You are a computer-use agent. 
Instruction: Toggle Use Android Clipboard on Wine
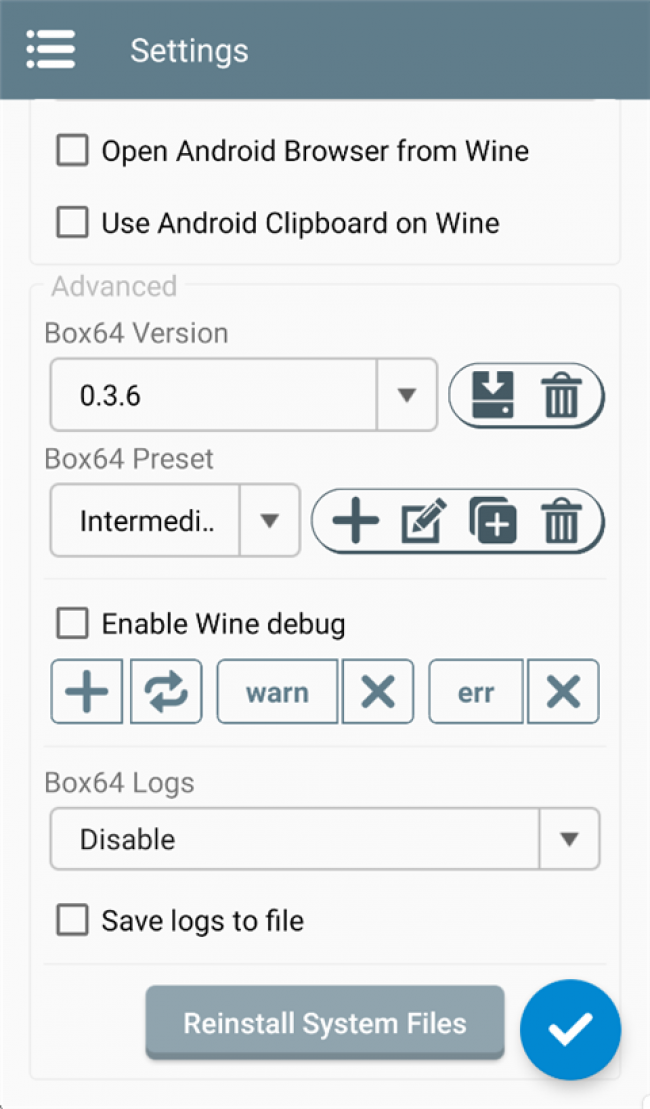pyautogui.click(x=72, y=222)
